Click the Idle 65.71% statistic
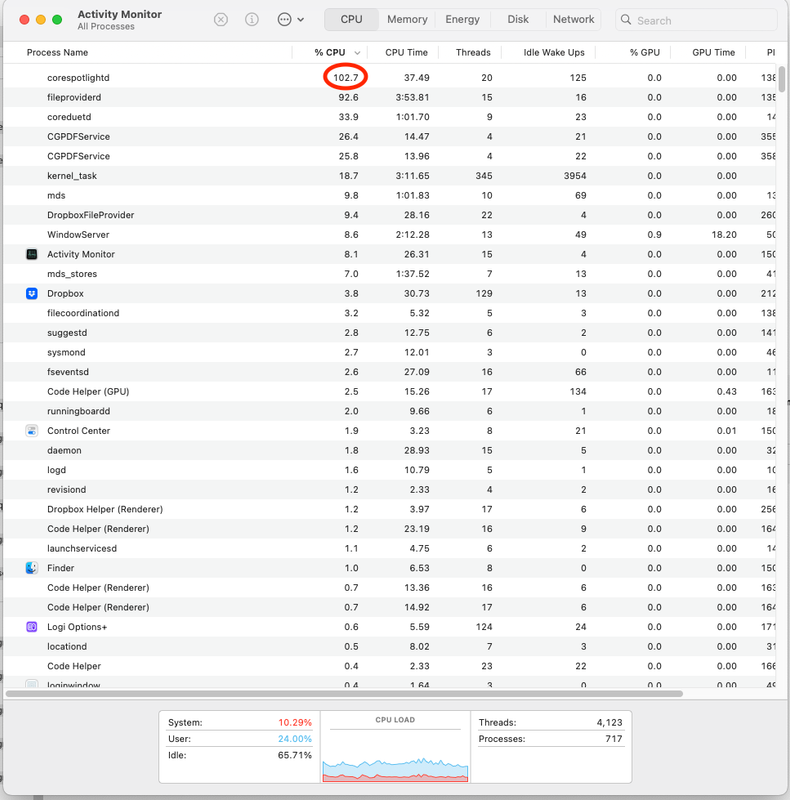 click(239, 755)
